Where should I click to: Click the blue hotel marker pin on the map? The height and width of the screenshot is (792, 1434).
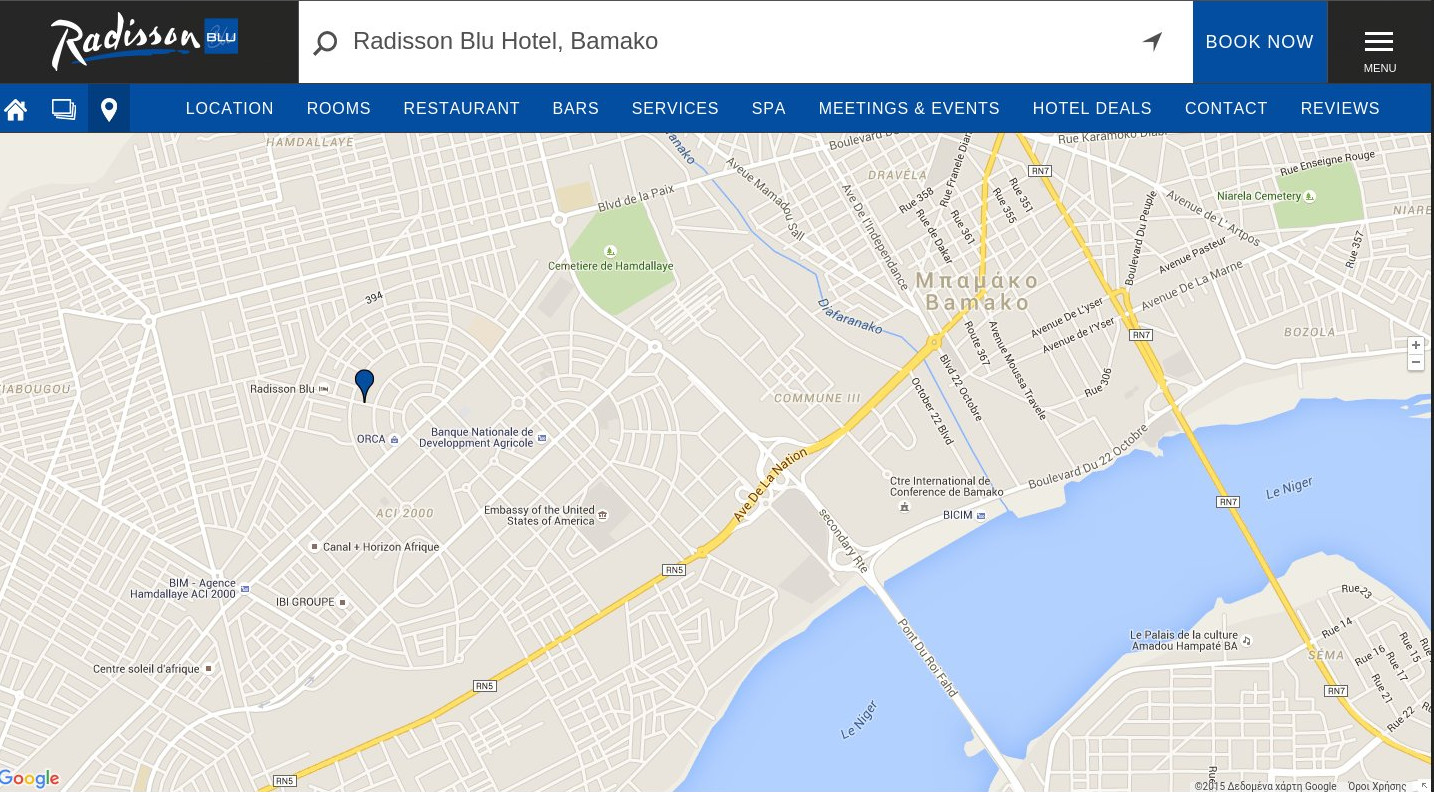click(x=364, y=385)
